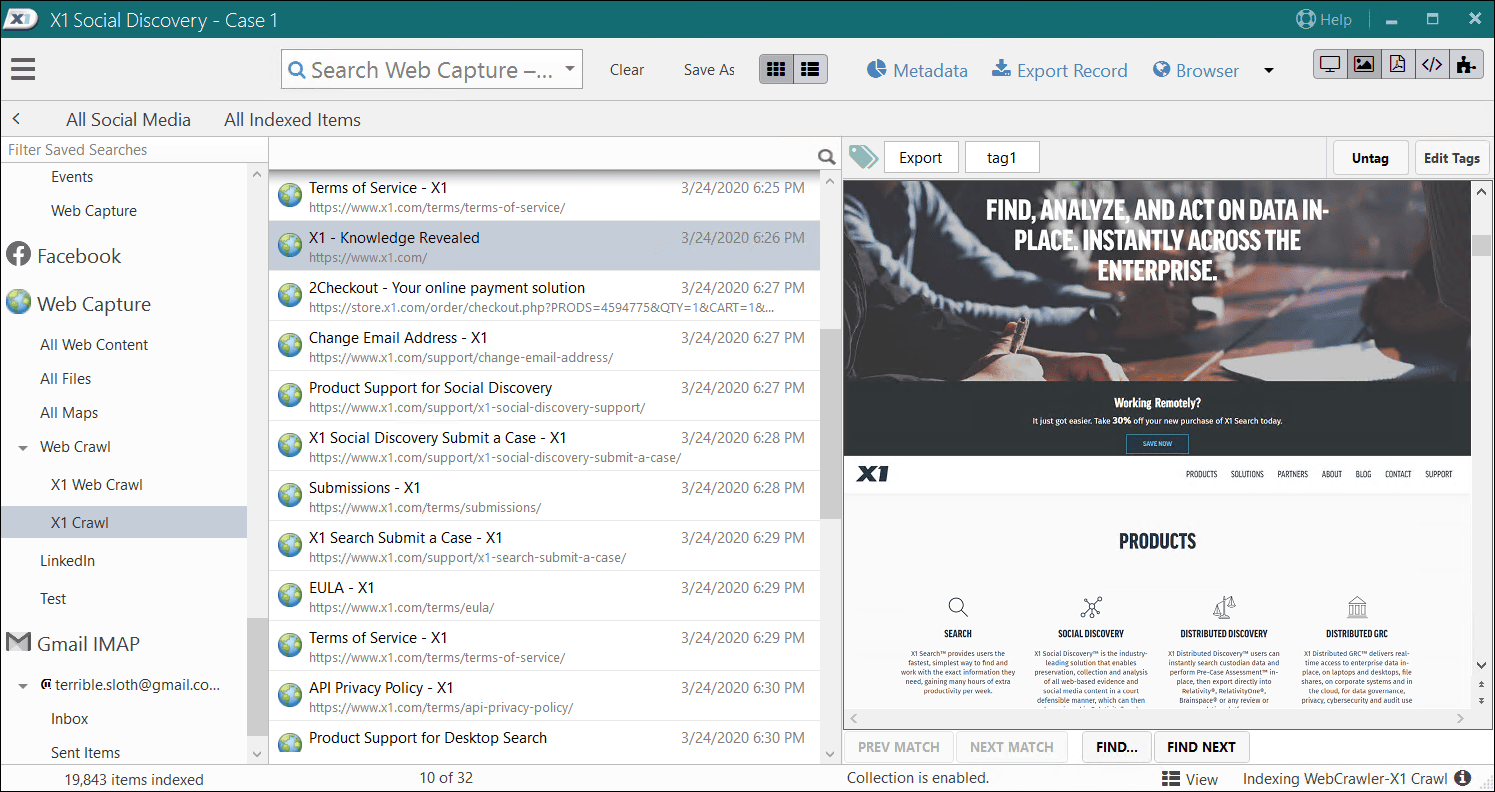Viewport: 1495px width, 792px height.
Task: Click the Help icon in title bar
Action: pyautogui.click(x=1306, y=19)
